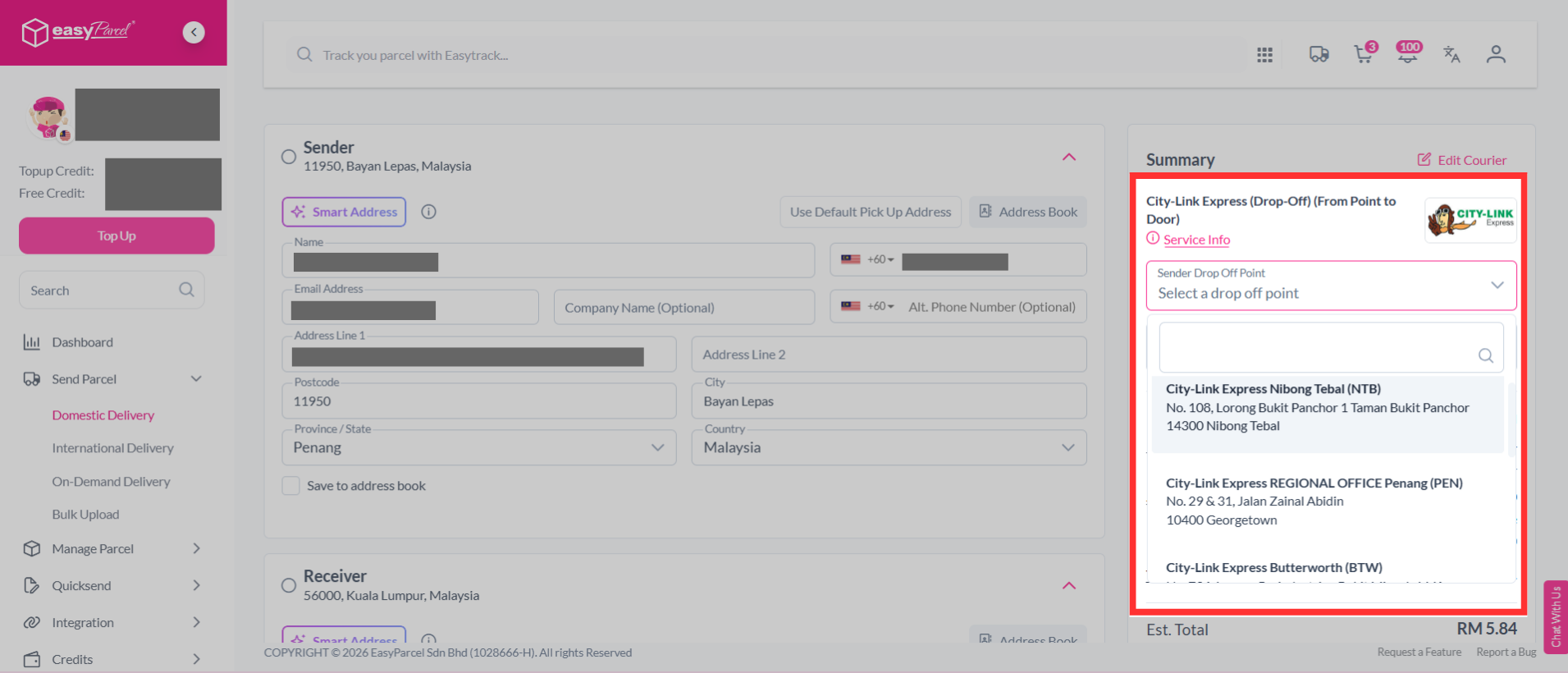Click Report a Bug link
Viewport: 1568px width, 673px height.
(x=1506, y=652)
